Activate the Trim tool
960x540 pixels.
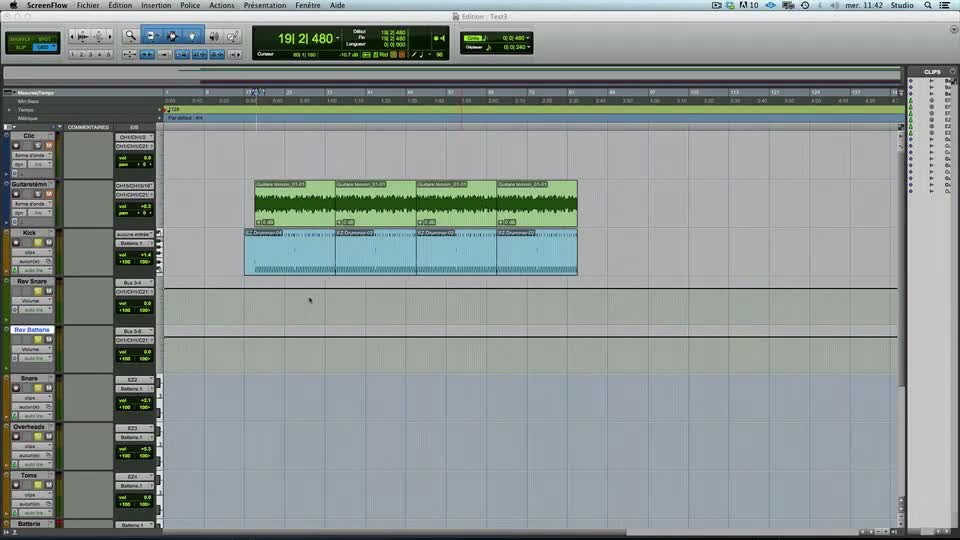[152, 36]
